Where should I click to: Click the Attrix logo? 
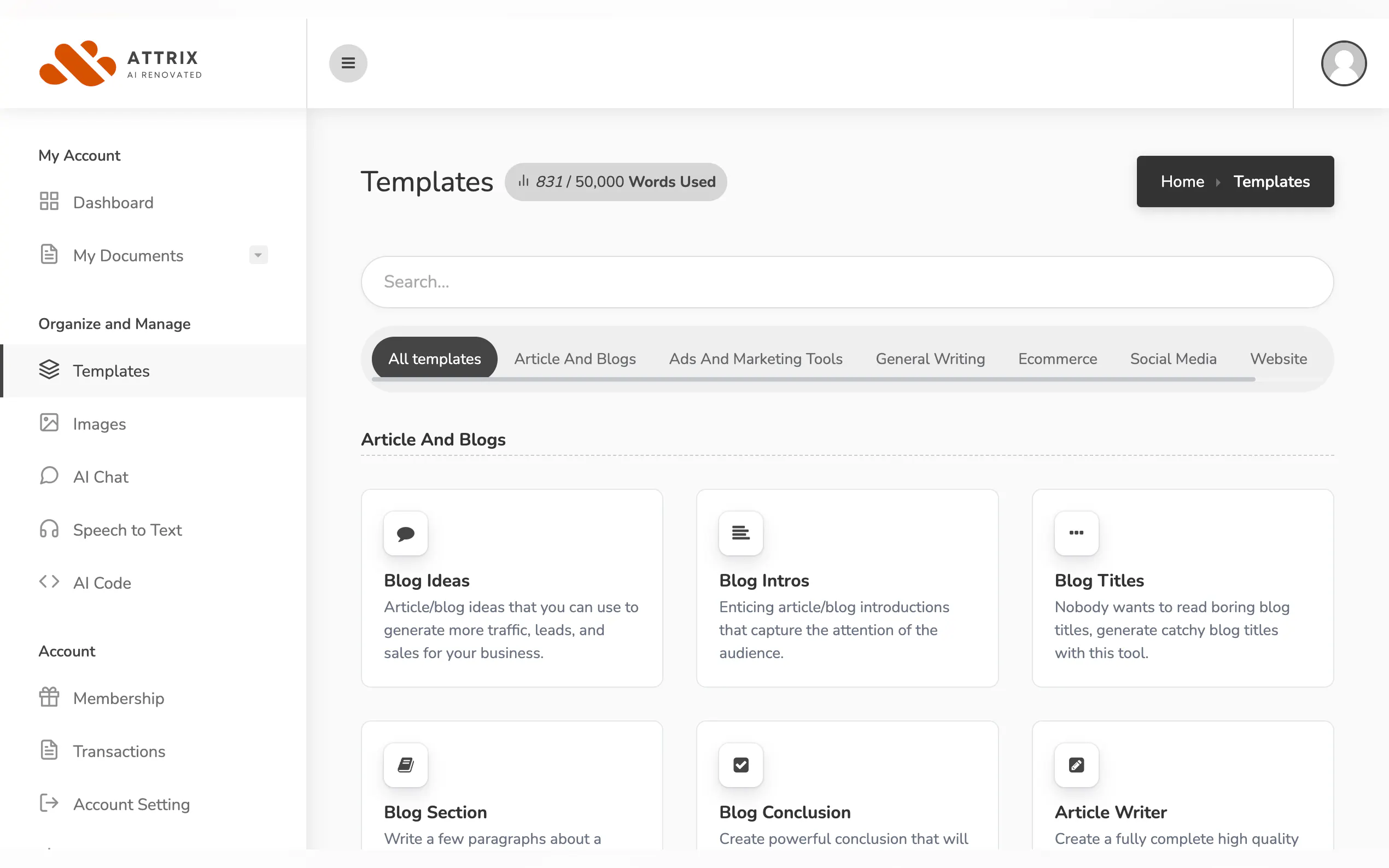coord(121,63)
